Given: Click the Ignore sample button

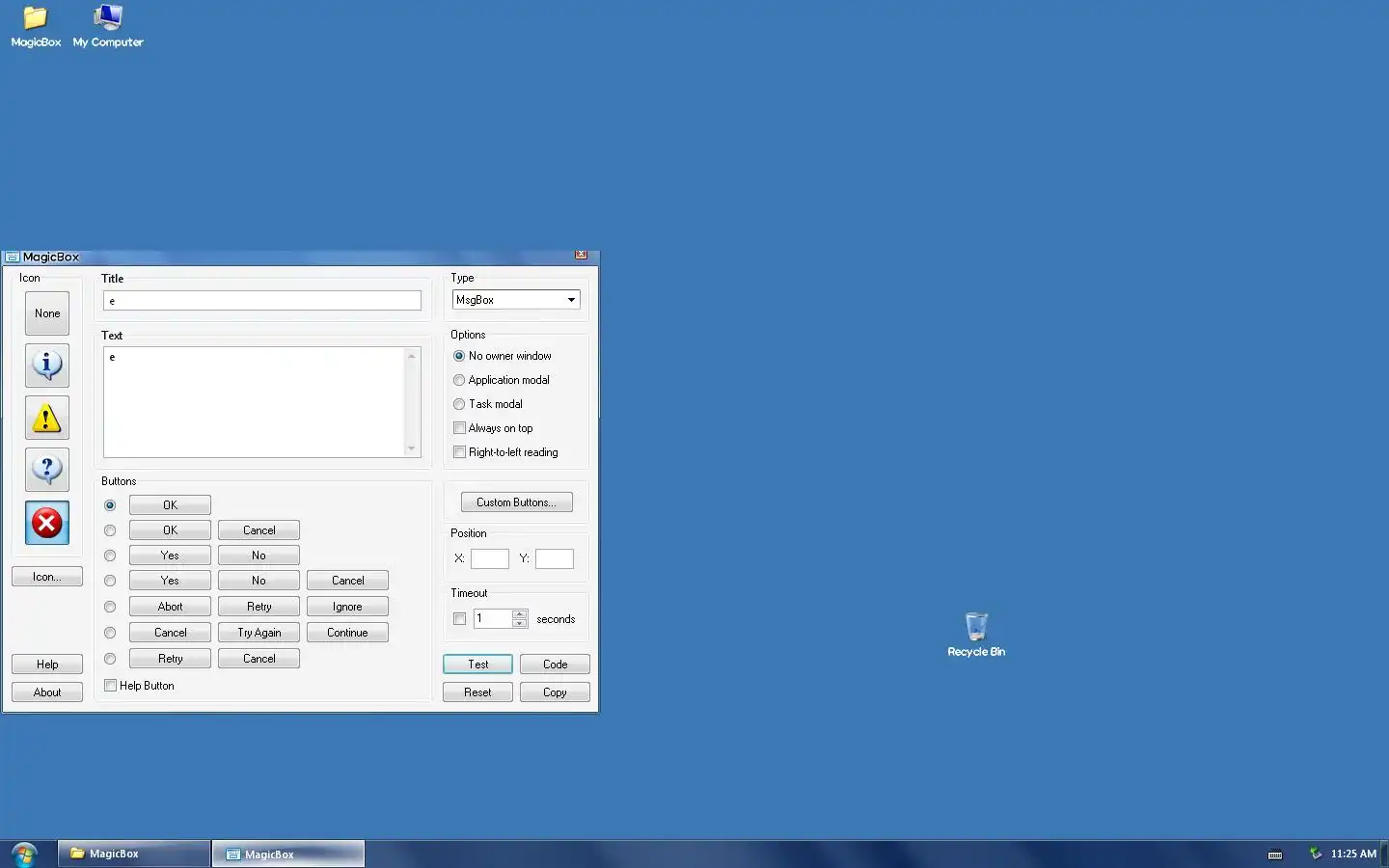Looking at the screenshot, I should (x=347, y=607).
